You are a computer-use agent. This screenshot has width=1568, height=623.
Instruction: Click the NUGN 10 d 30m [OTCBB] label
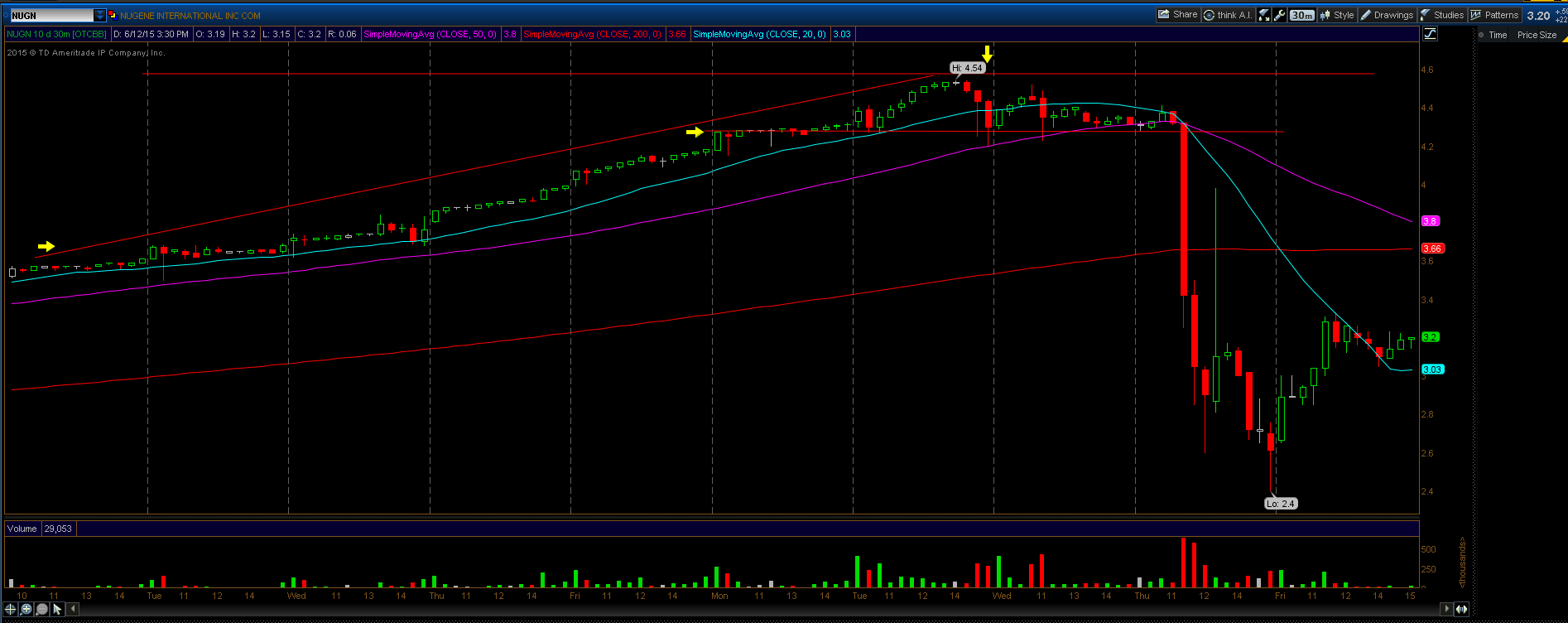click(x=57, y=34)
